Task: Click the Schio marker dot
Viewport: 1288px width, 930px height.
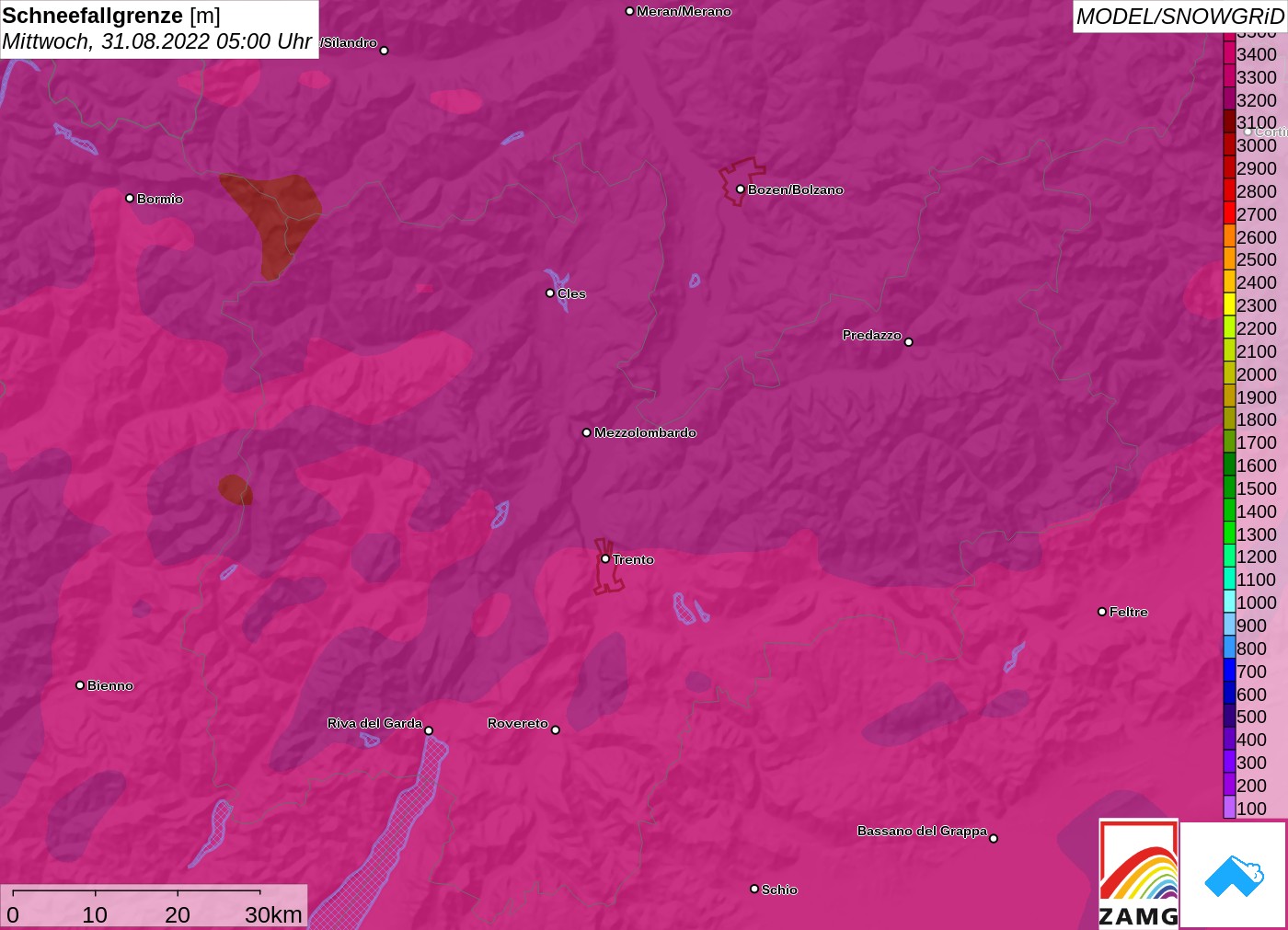Action: pyautogui.click(x=754, y=889)
